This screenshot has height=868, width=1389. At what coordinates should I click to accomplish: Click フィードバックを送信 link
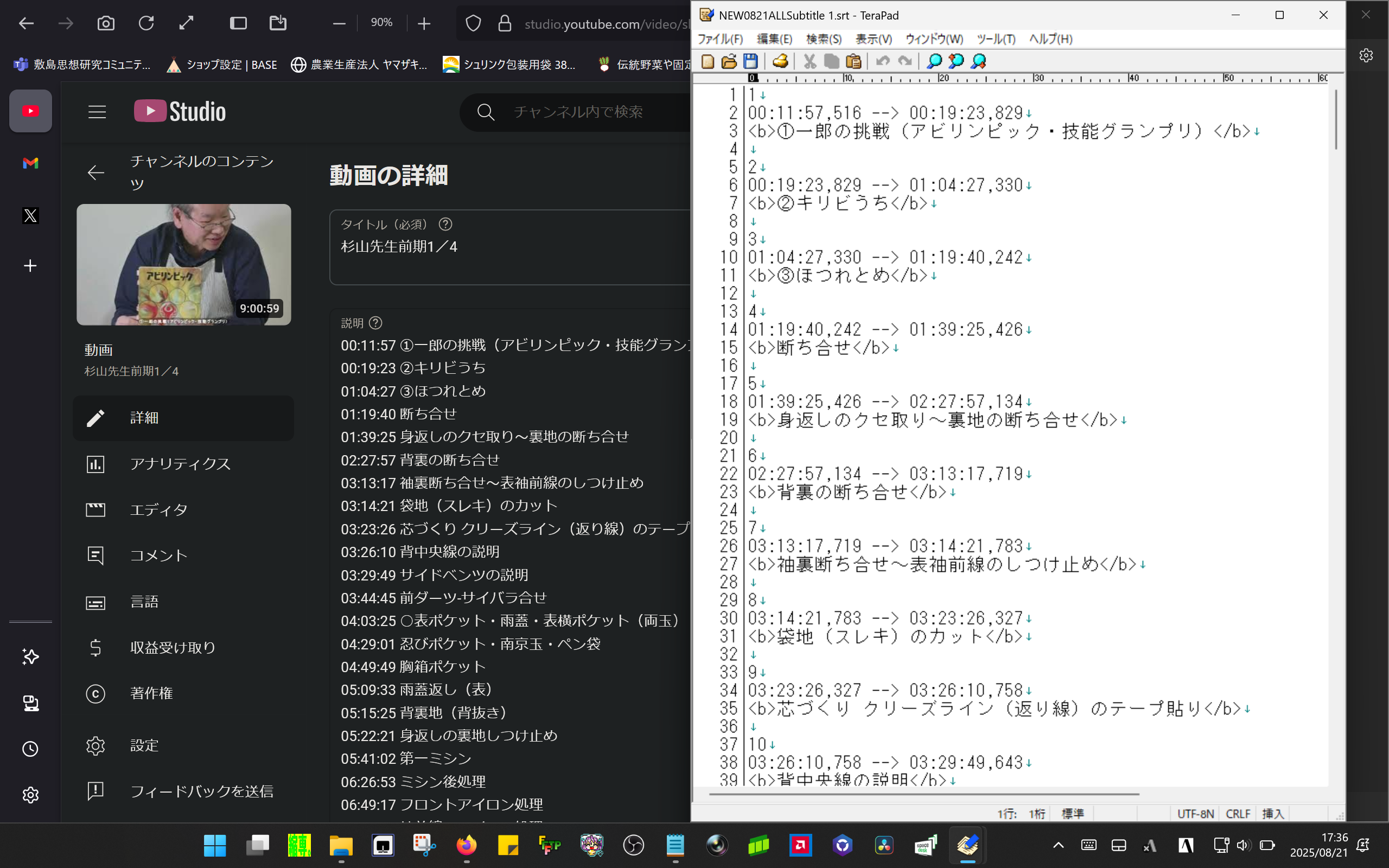(x=201, y=791)
